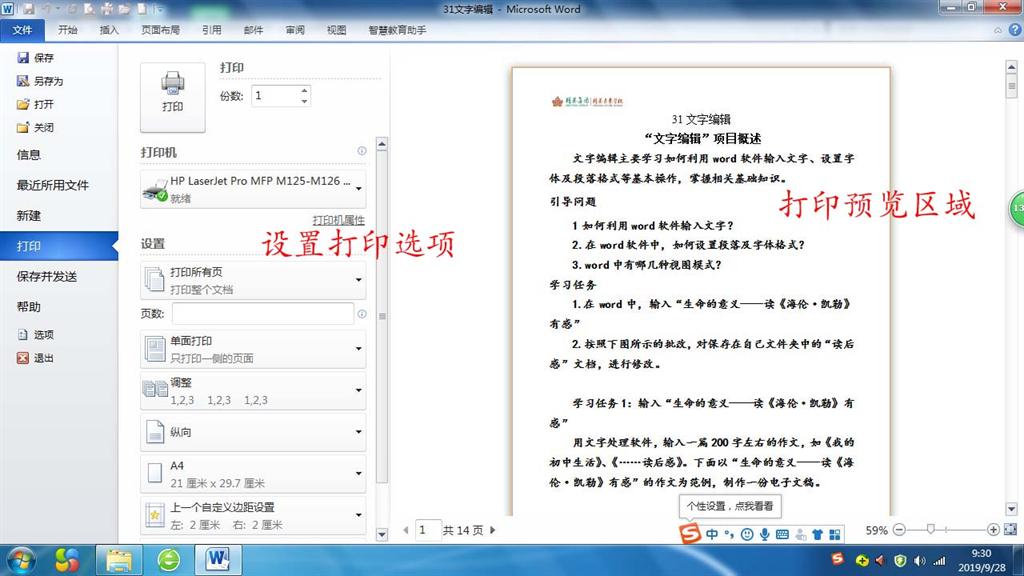
Task: Click the zoom out minus button
Action: click(899, 529)
